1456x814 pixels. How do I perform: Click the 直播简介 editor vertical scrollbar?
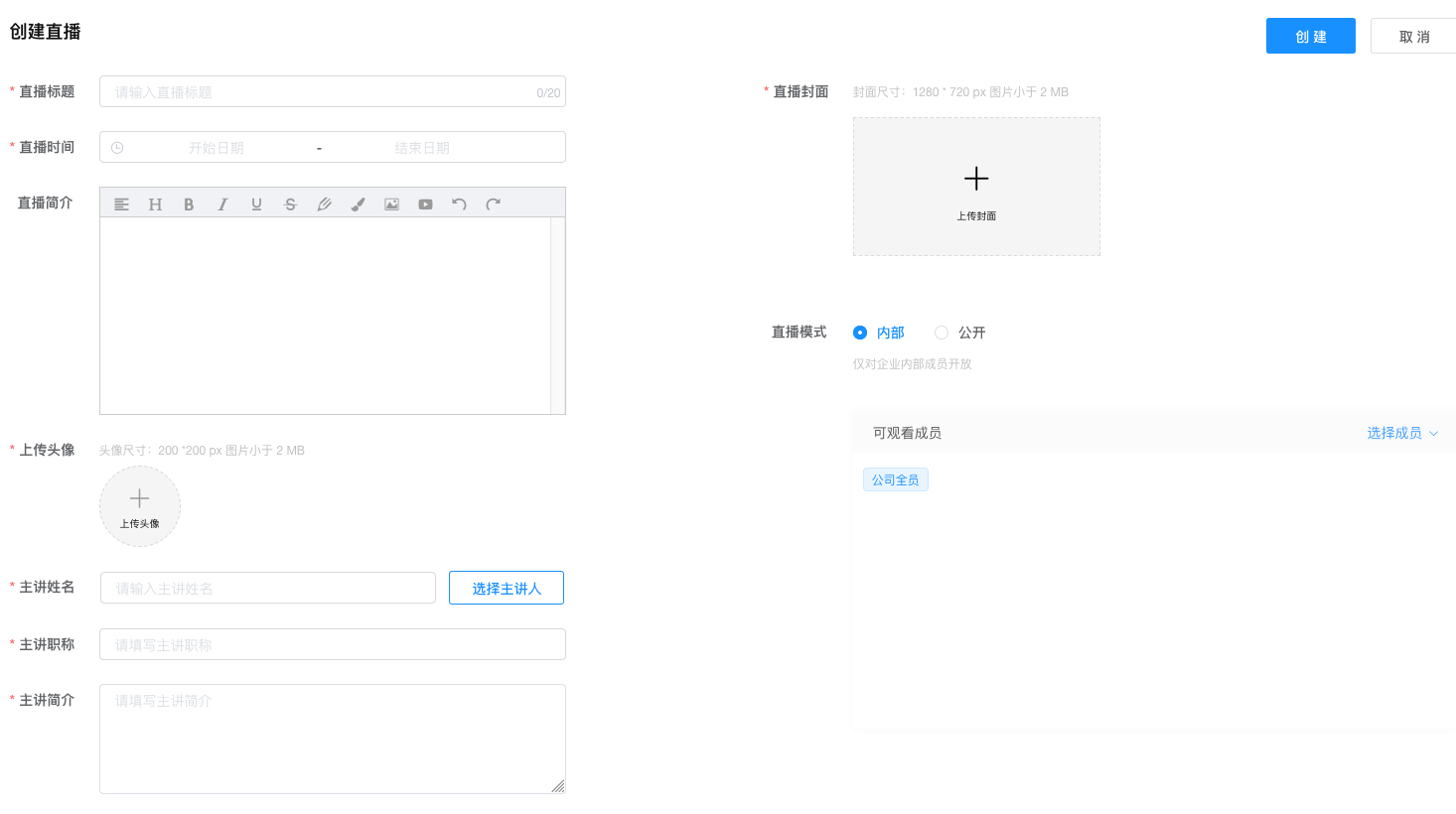[558, 316]
